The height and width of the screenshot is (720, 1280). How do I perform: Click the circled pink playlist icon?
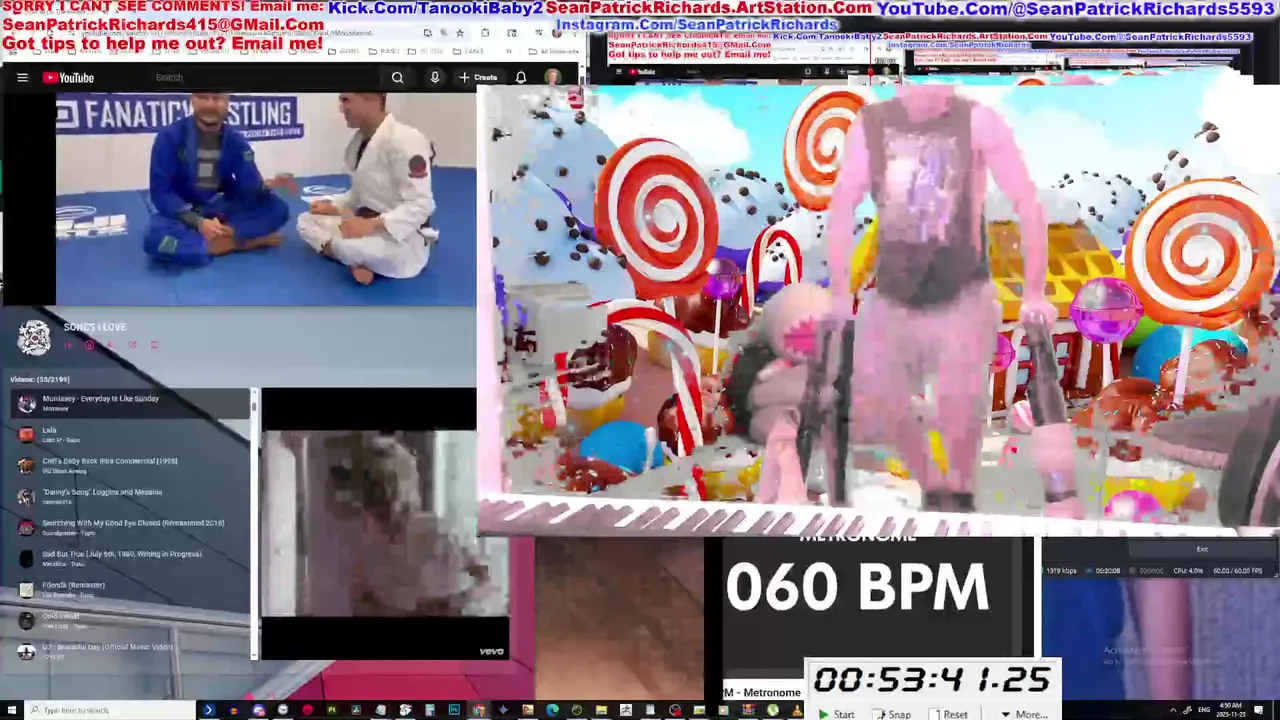89,345
